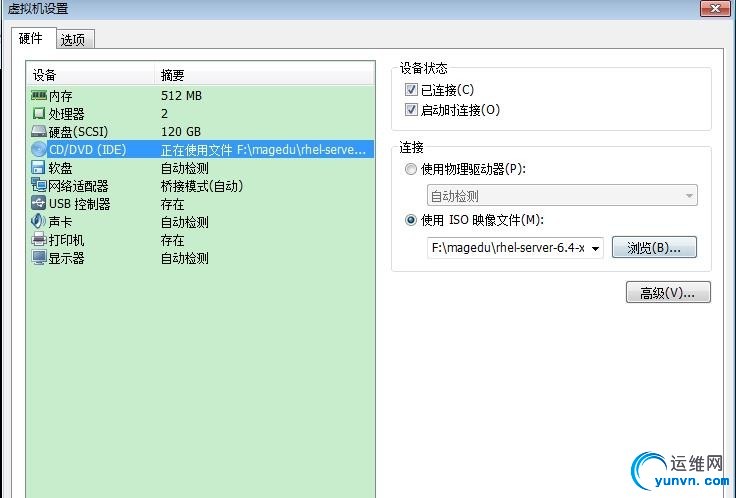Click the 高级(V)... button
Viewport: 736px width, 498px height.
pos(668,292)
